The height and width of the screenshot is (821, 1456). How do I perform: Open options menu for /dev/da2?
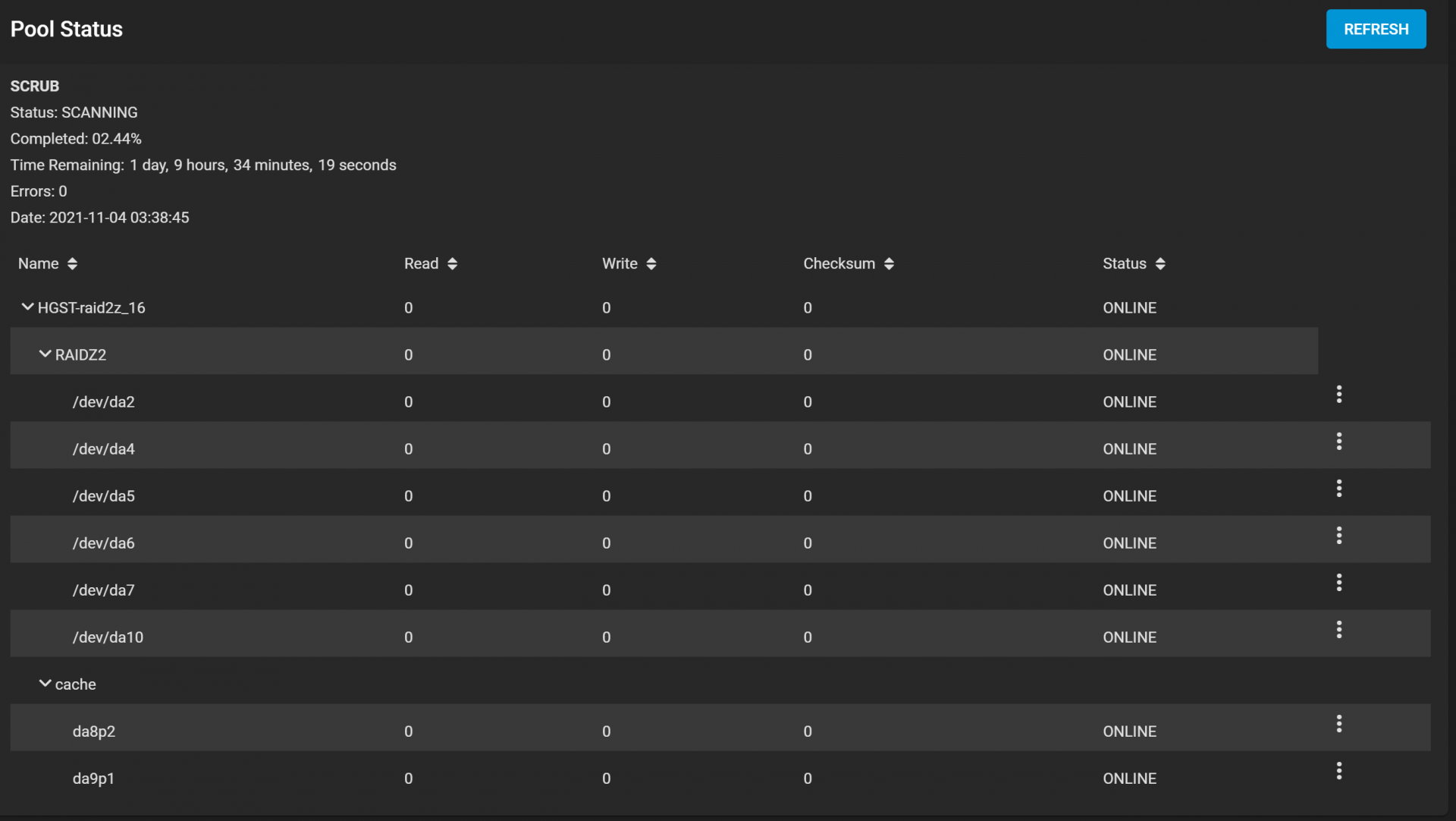click(x=1339, y=395)
